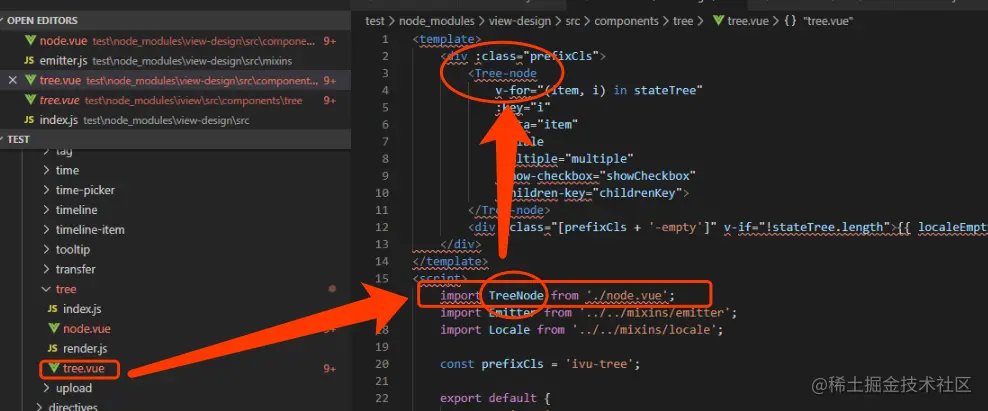988x411 pixels.
Task: Click the JS icon beside render.js
Action: [x=53, y=349]
